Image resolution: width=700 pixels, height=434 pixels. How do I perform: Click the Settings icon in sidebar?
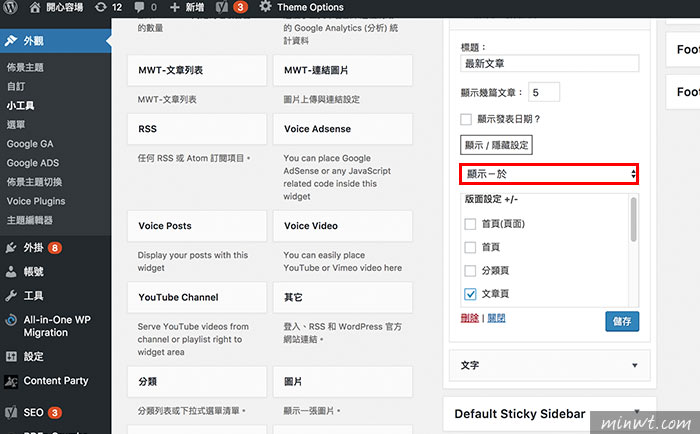point(11,356)
